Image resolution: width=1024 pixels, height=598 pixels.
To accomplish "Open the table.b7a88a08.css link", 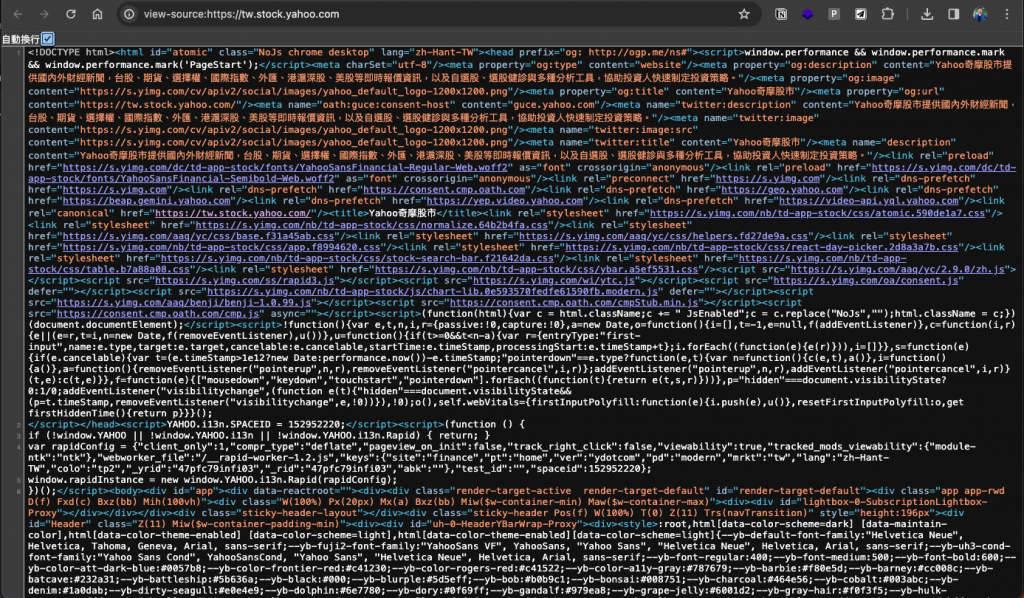I will (x=109, y=269).
